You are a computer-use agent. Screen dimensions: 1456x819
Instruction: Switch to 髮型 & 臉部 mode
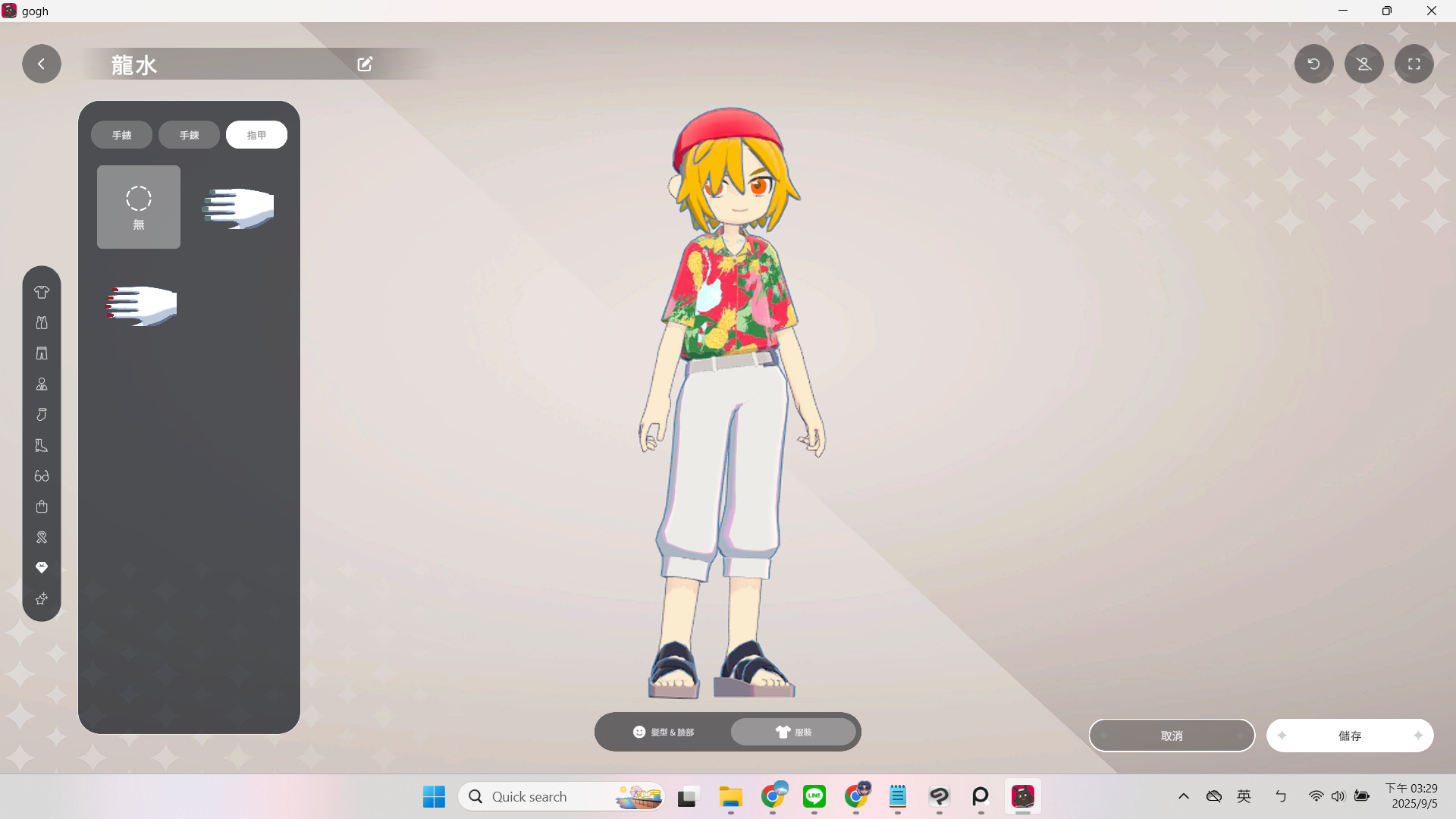(664, 732)
